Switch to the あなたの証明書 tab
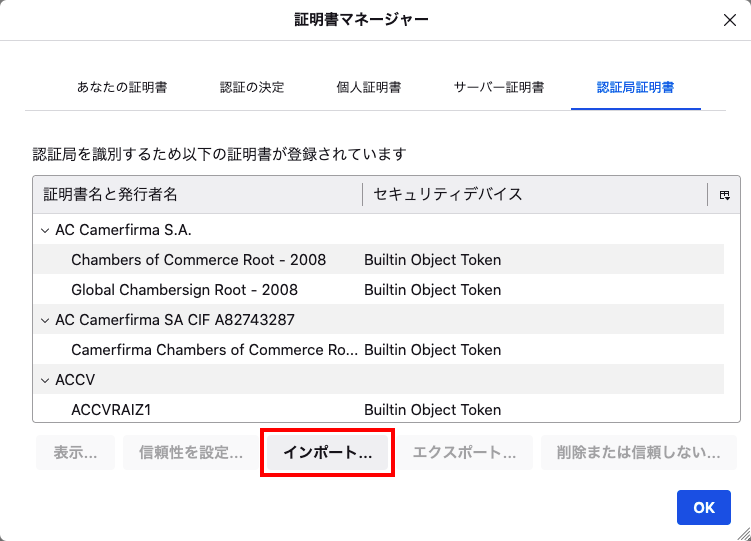Image resolution: width=751 pixels, height=541 pixels. 122,87
